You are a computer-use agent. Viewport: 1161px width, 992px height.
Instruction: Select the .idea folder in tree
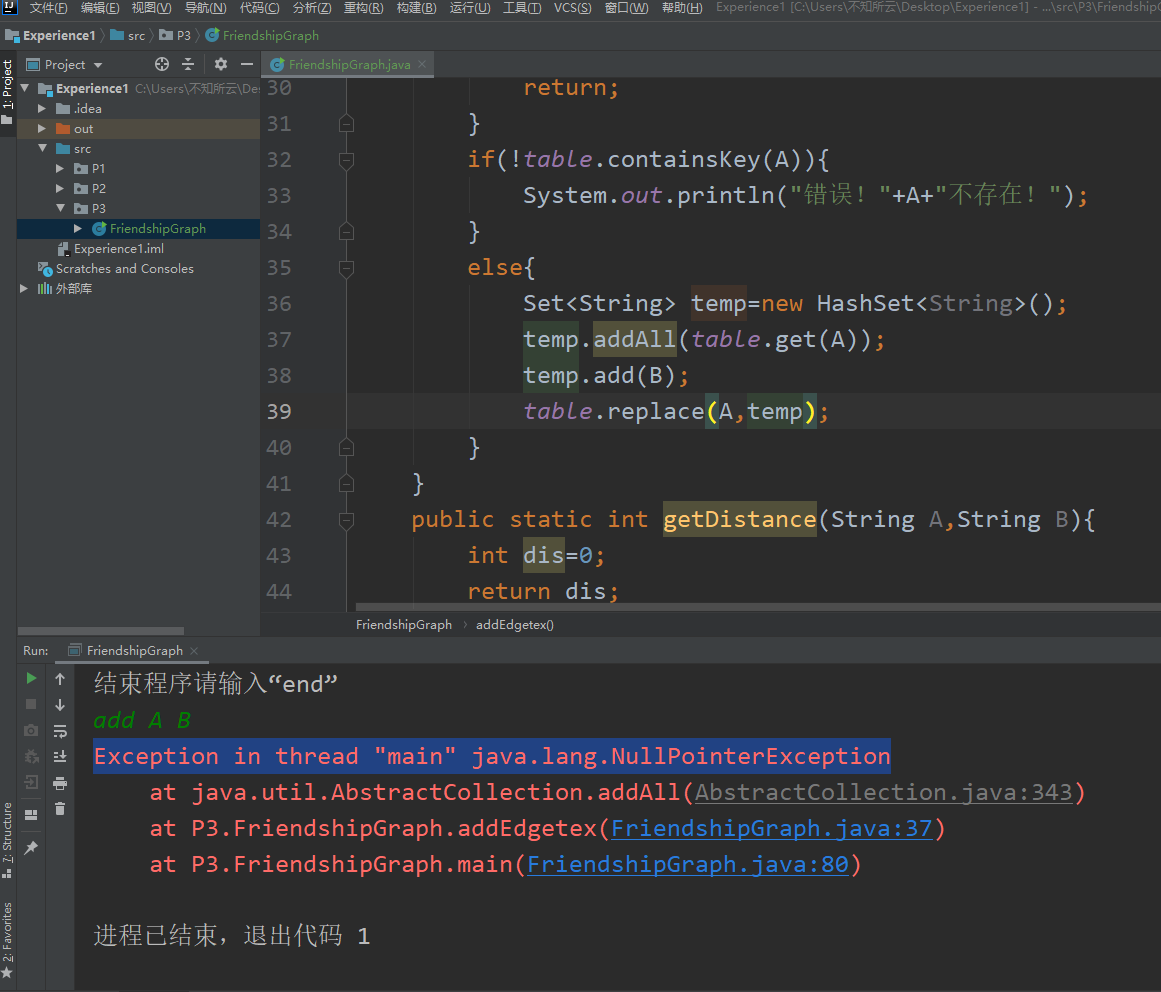(87, 109)
